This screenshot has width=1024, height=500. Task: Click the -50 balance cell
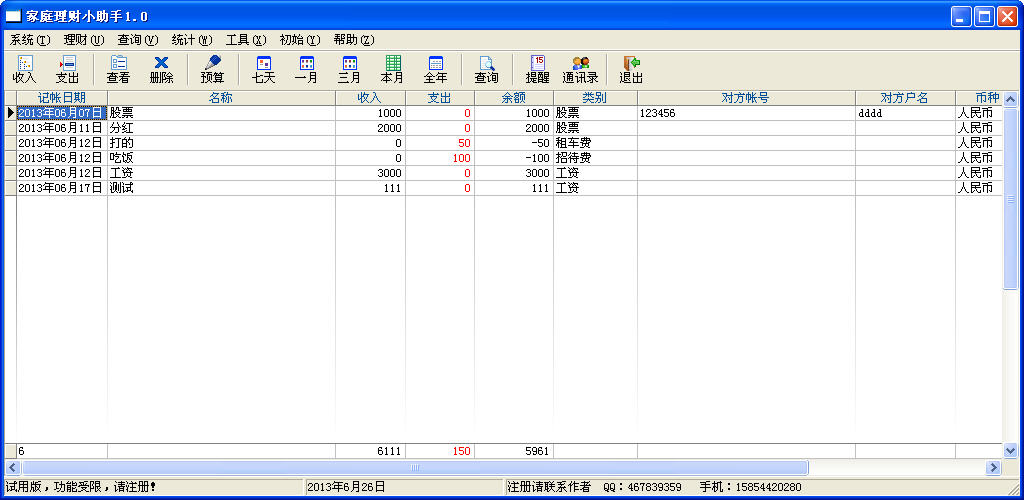coord(514,143)
